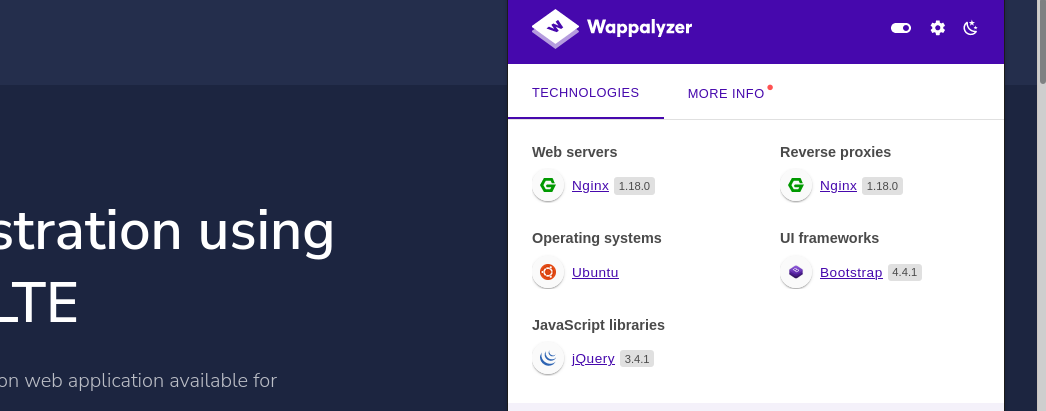
Task: Click the Bootstrap 4.4.1 version badge
Action: (905, 272)
